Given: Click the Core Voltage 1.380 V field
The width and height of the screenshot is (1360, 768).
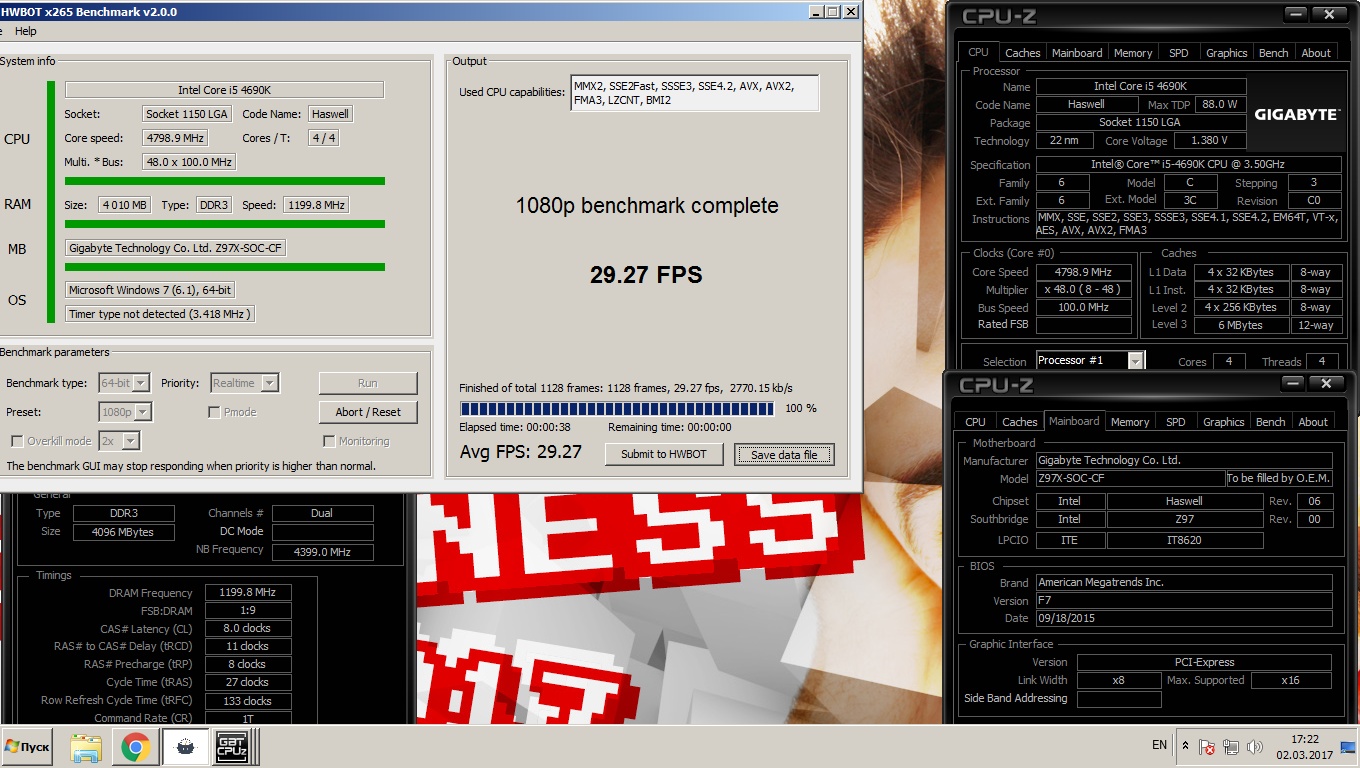Looking at the screenshot, I should point(1208,141).
